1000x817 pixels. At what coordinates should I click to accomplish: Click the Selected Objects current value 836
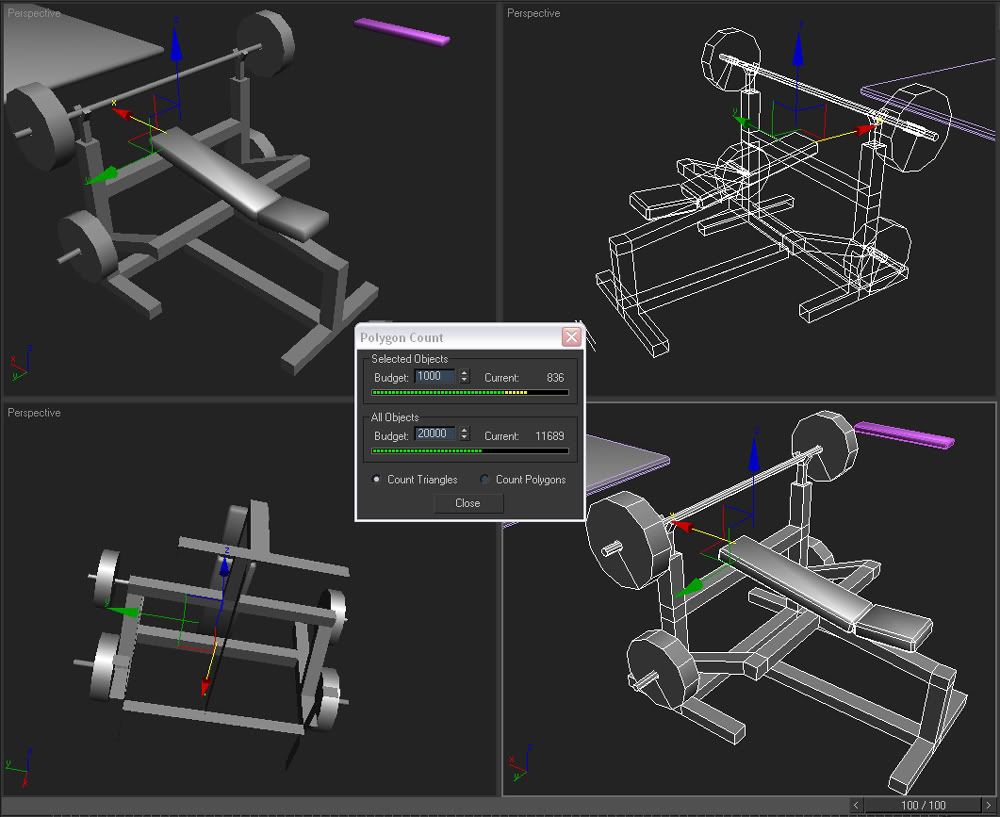(555, 378)
